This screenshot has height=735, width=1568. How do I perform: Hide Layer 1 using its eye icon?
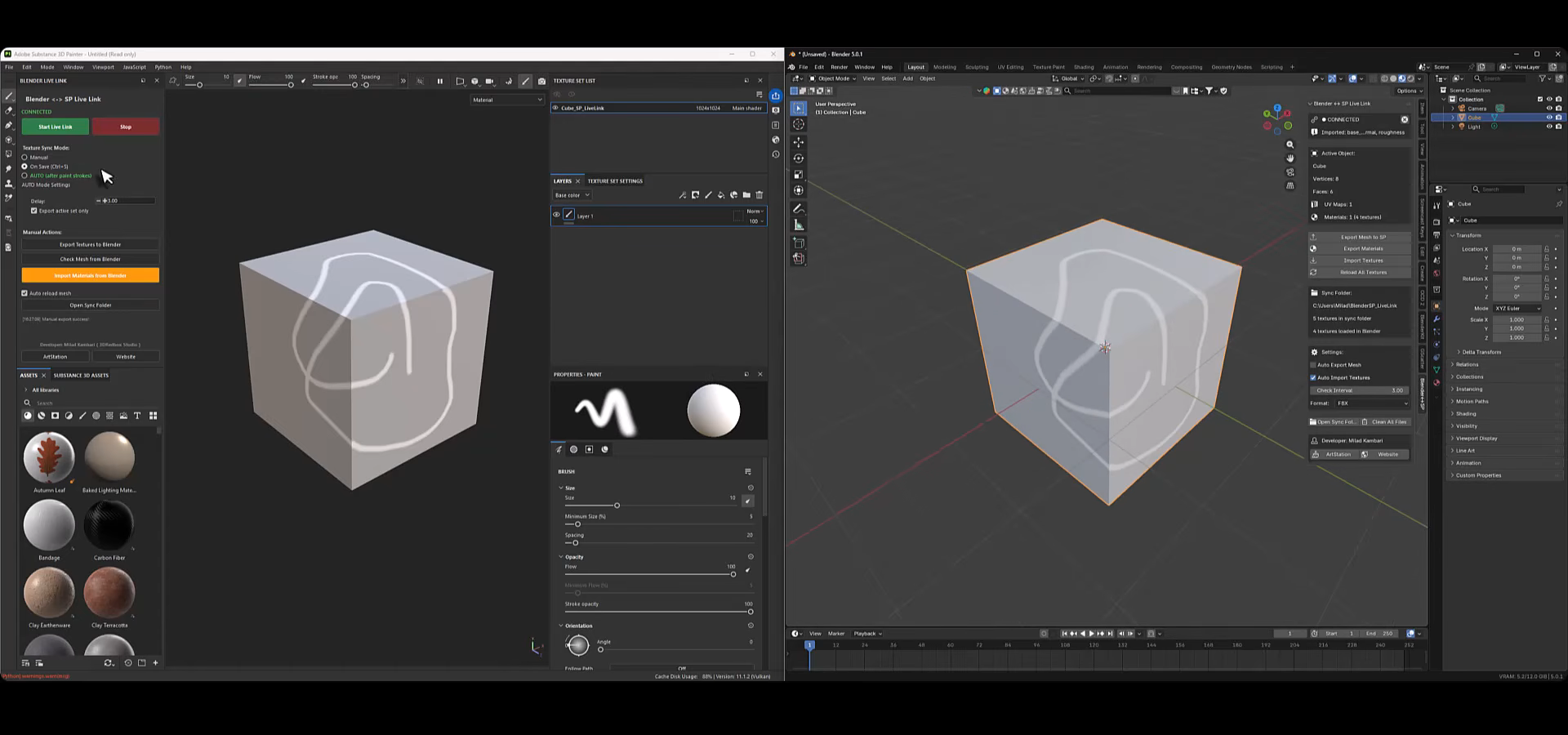point(557,216)
